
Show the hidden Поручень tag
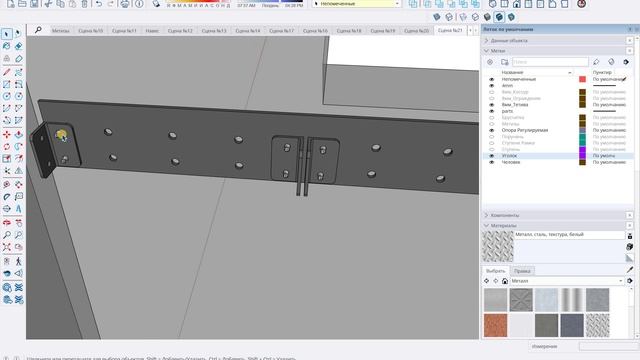coord(491,137)
